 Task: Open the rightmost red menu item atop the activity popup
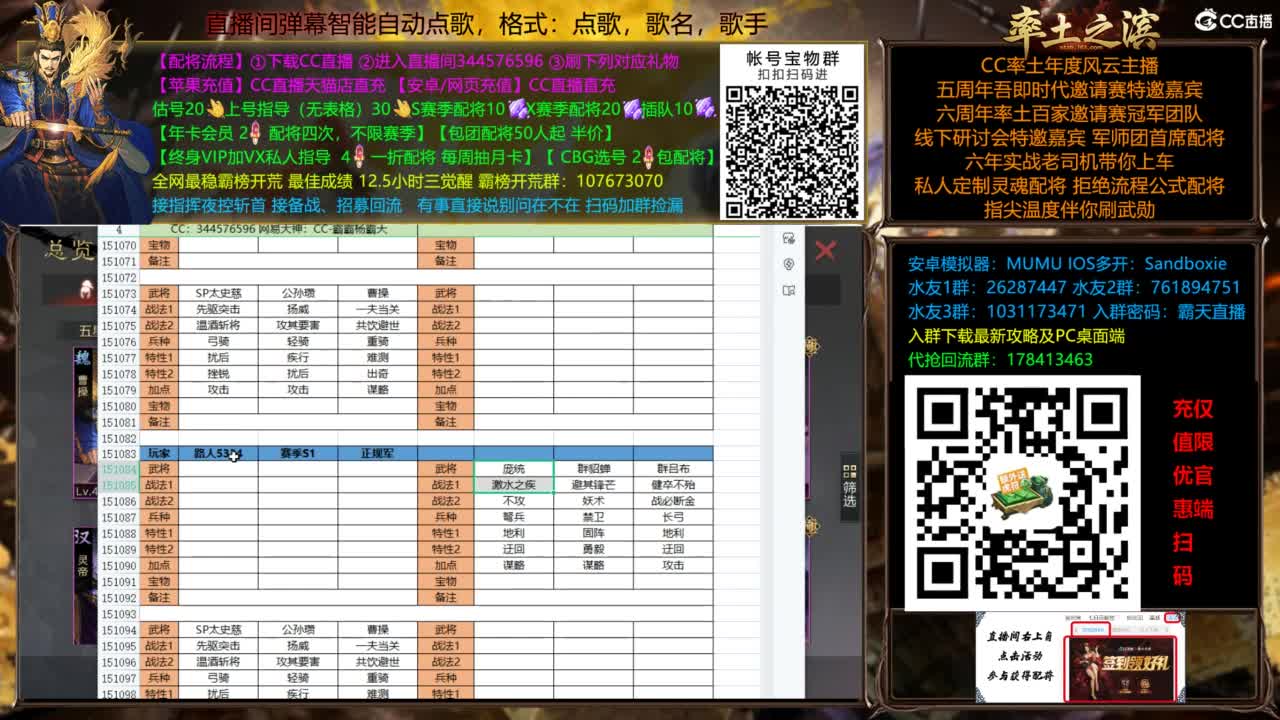click(1172, 617)
